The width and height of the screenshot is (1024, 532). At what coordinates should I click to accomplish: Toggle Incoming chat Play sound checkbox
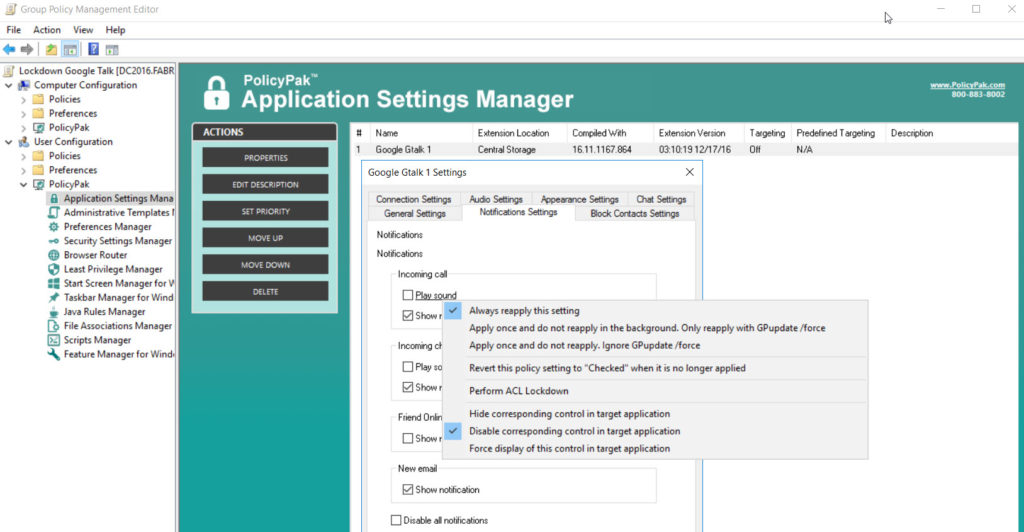click(x=408, y=367)
